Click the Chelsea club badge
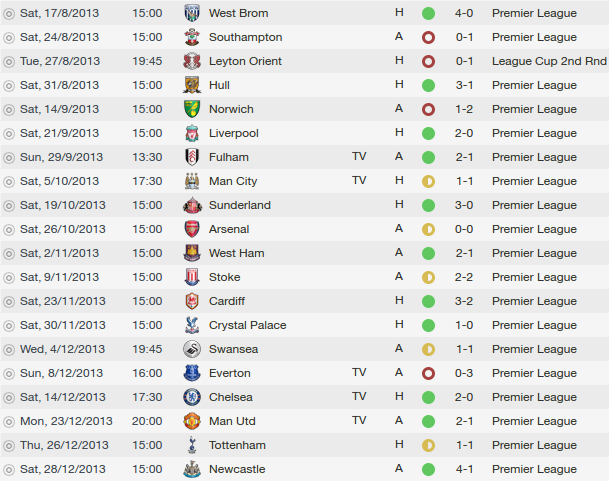The image size is (609, 481). [192, 397]
